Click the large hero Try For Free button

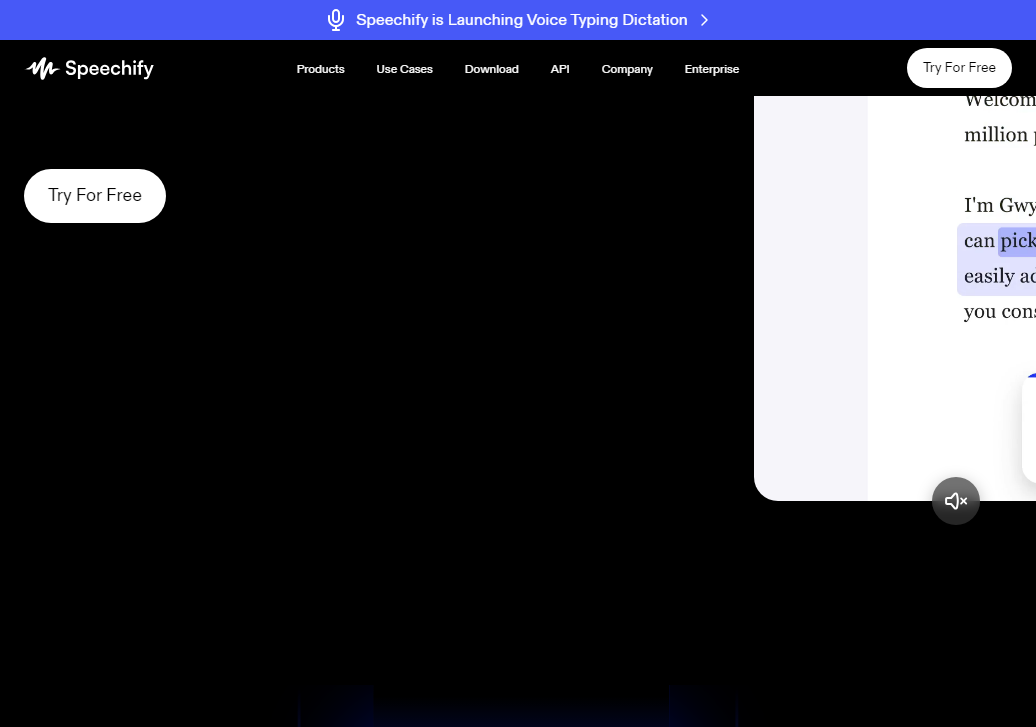pos(94,196)
